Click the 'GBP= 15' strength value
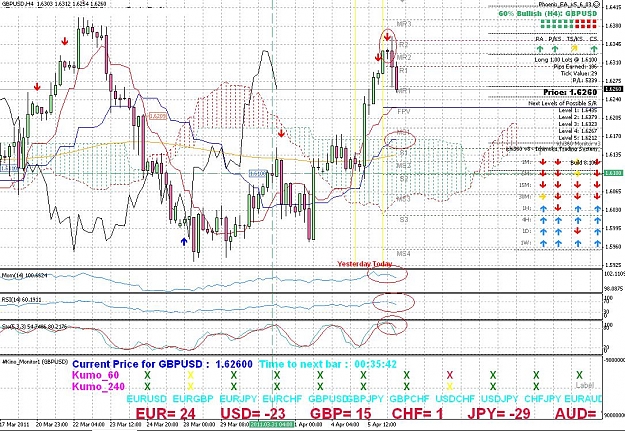 [341, 413]
